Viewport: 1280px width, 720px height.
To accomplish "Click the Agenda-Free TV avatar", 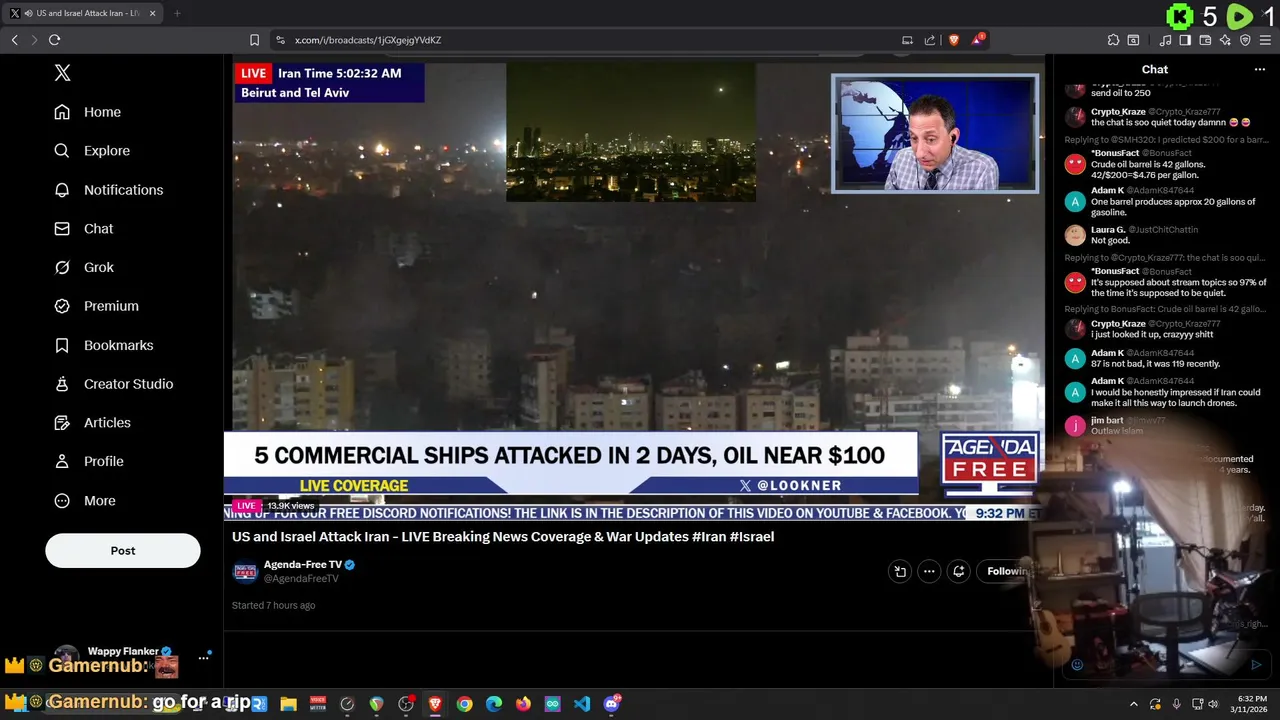I will pyautogui.click(x=245, y=572).
